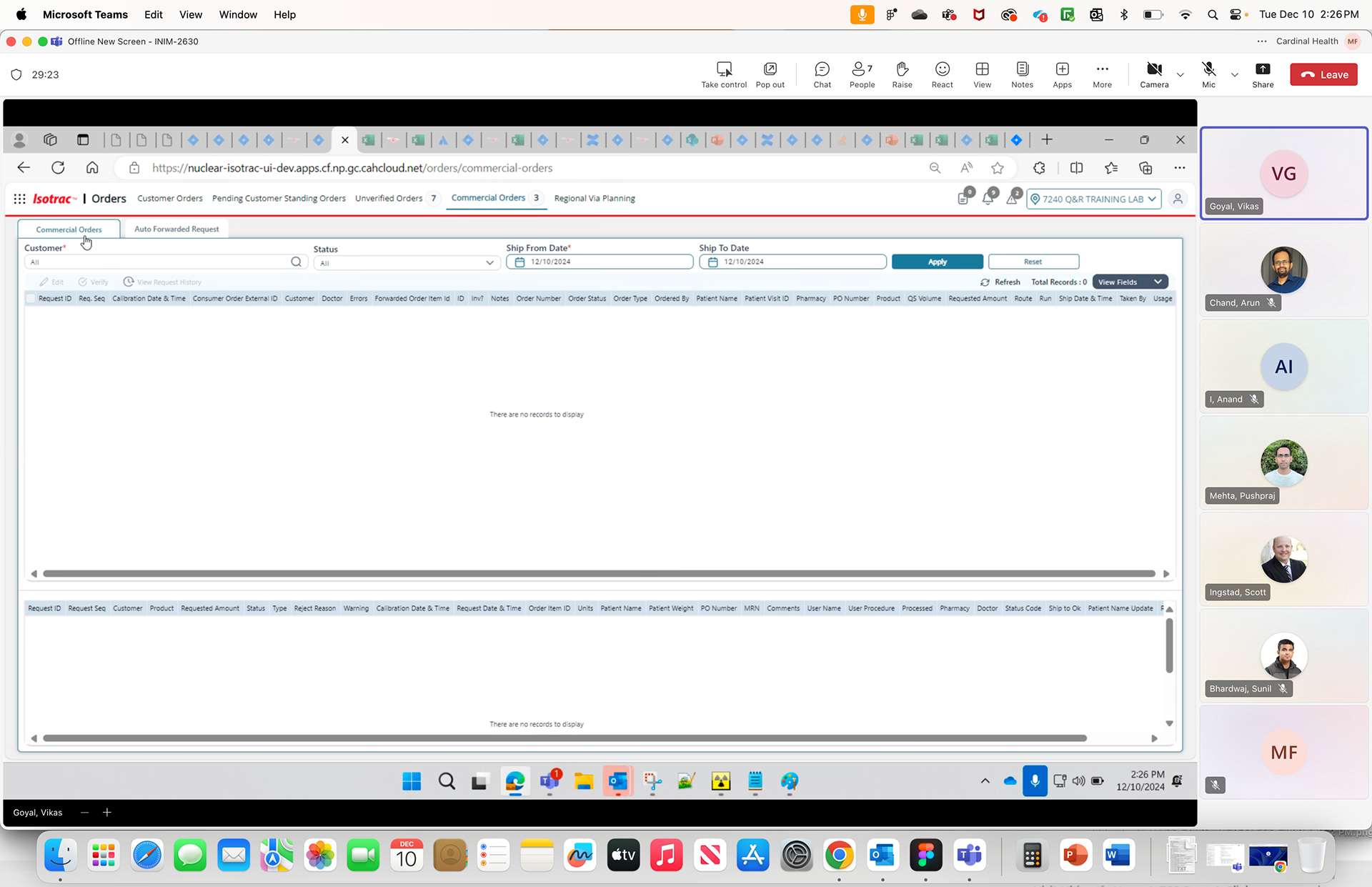Open 7240 Q&R TRAINING LAB location dropdown
The width and height of the screenshot is (1372, 887).
tap(1093, 199)
